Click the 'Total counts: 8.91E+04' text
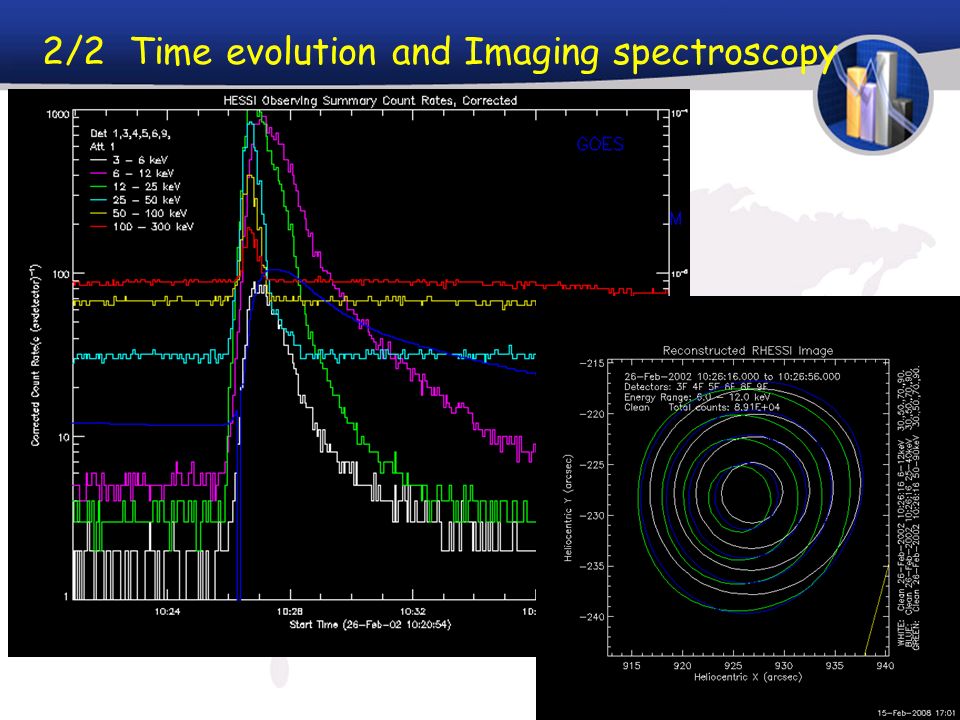Image resolution: width=960 pixels, height=720 pixels. click(724, 407)
